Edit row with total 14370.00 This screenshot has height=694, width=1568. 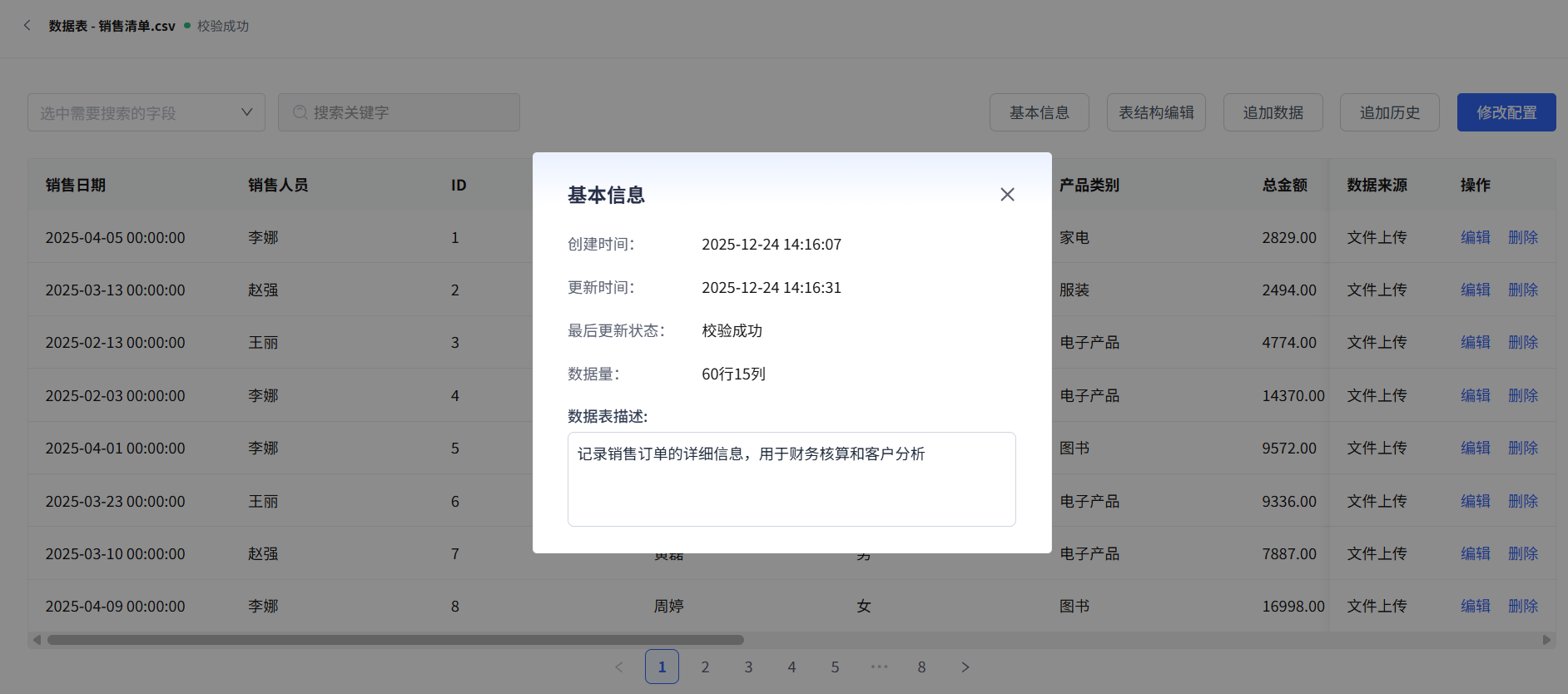[1476, 395]
